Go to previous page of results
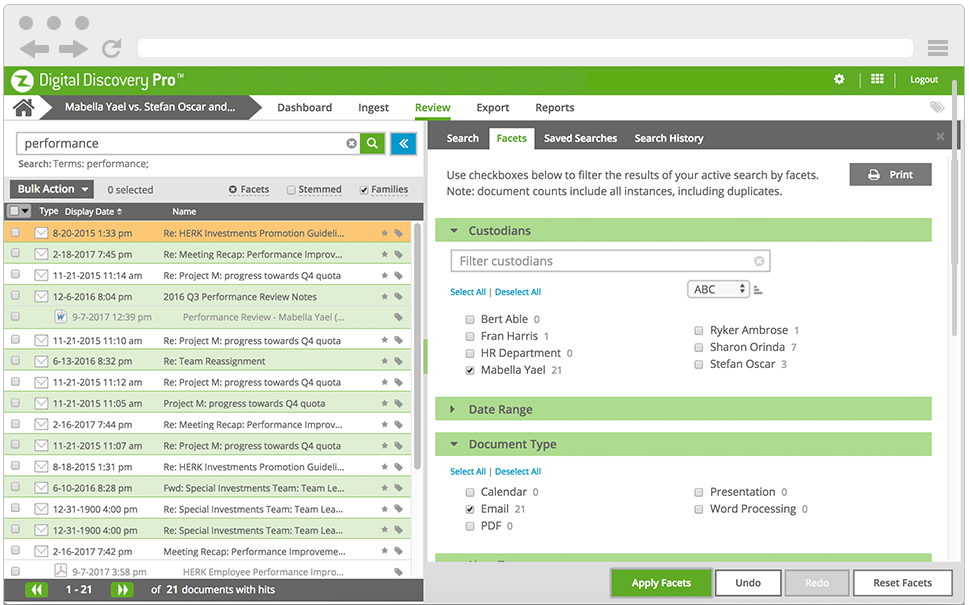 tap(36, 590)
